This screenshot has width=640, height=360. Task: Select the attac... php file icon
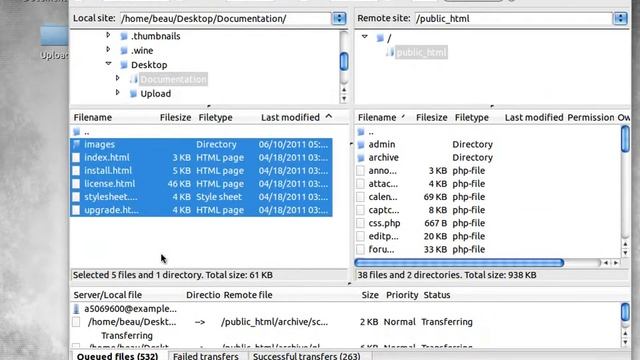tap(360, 184)
